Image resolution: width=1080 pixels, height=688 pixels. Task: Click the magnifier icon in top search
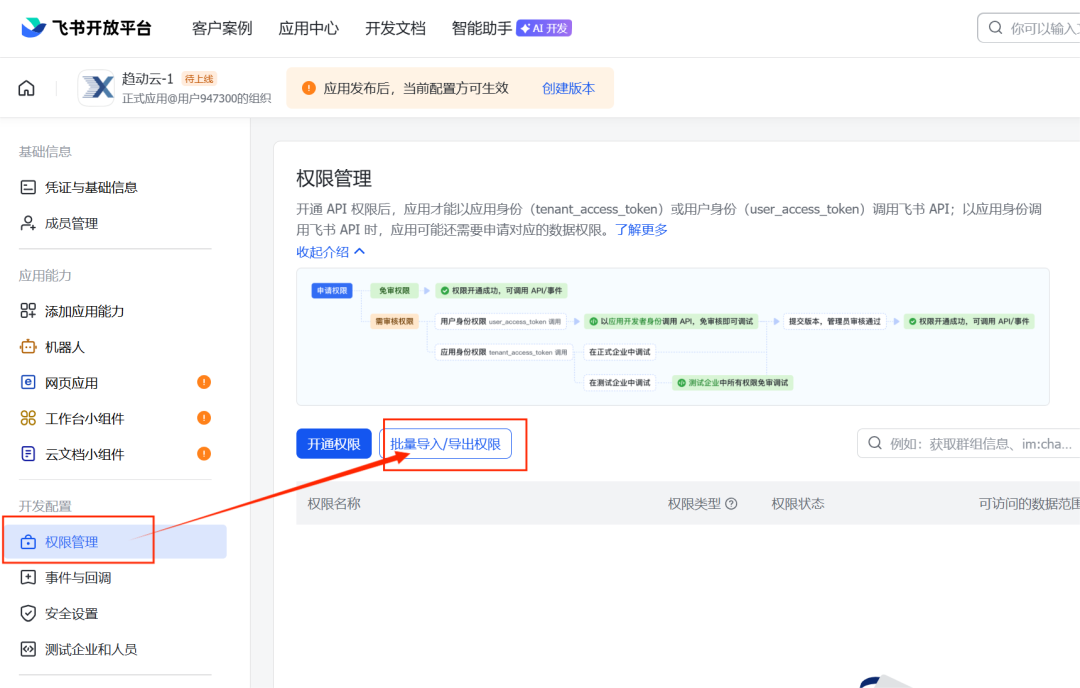995,28
